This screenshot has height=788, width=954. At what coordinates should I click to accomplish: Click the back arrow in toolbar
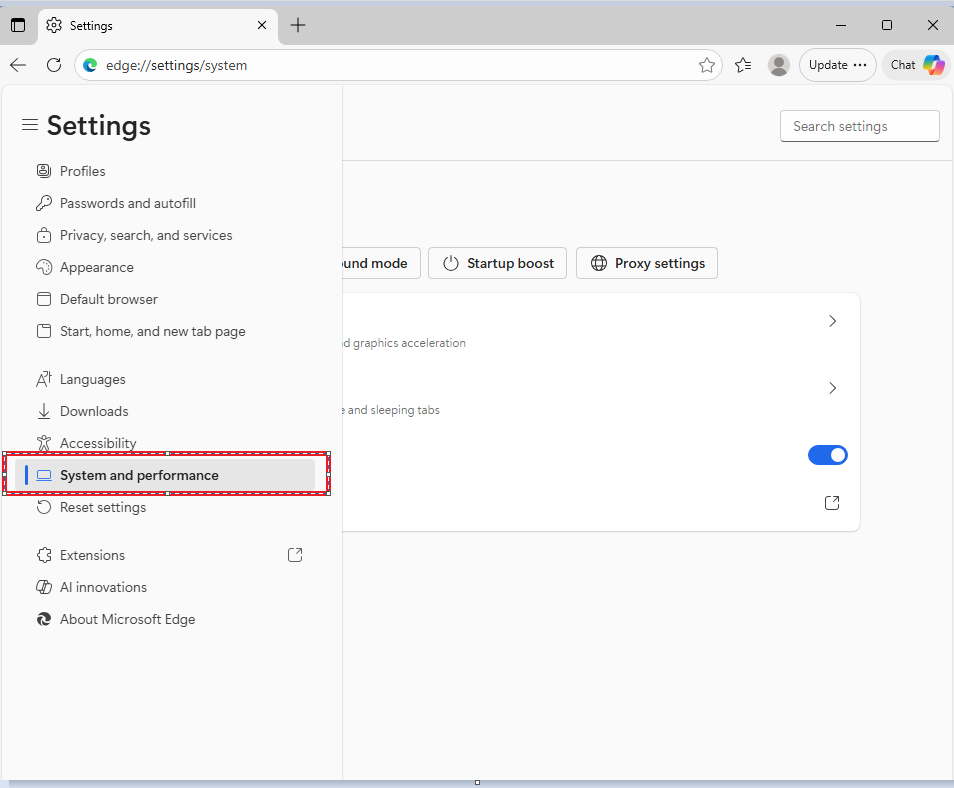18,65
